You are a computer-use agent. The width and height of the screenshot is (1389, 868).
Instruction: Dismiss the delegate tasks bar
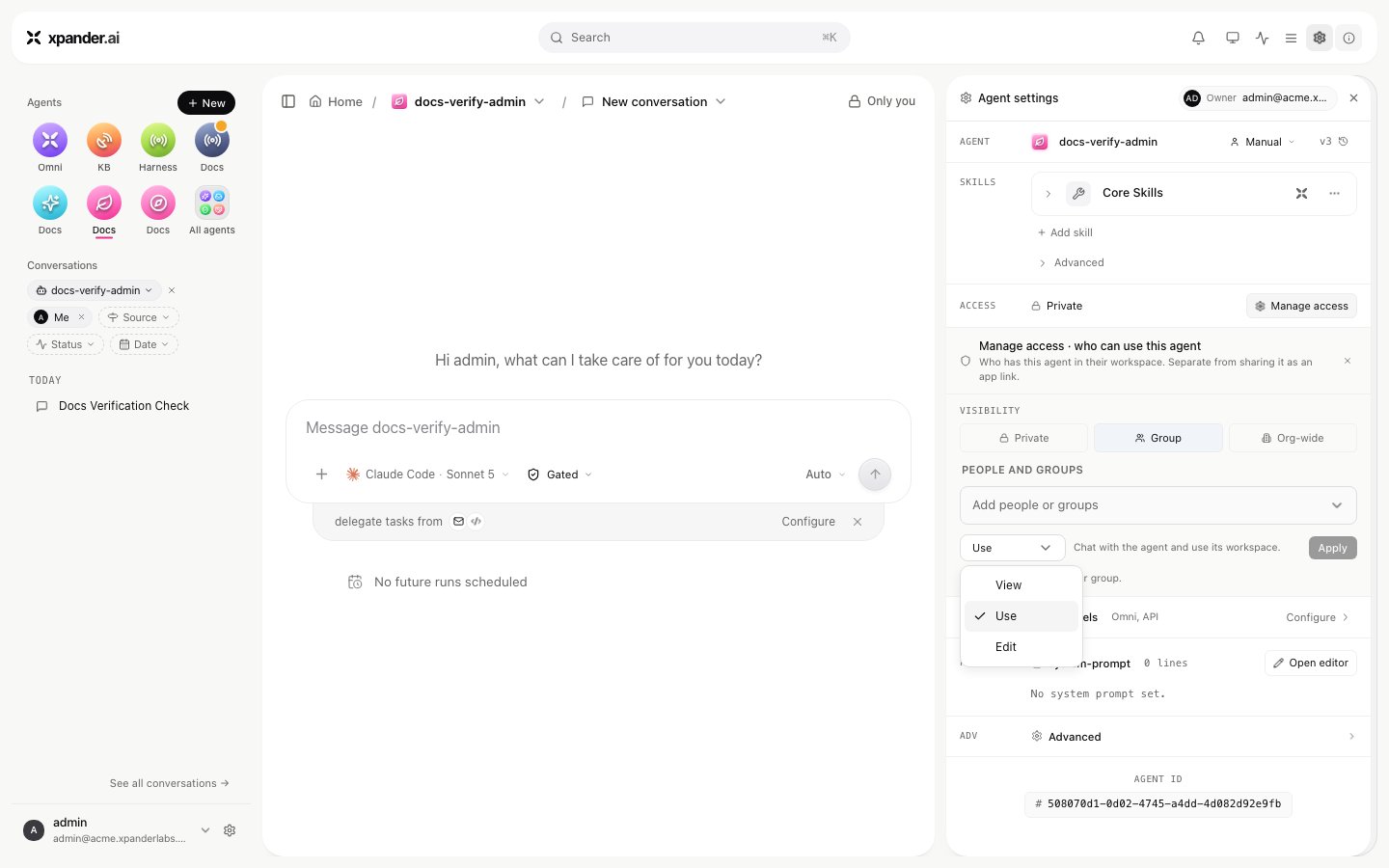pyautogui.click(x=858, y=522)
